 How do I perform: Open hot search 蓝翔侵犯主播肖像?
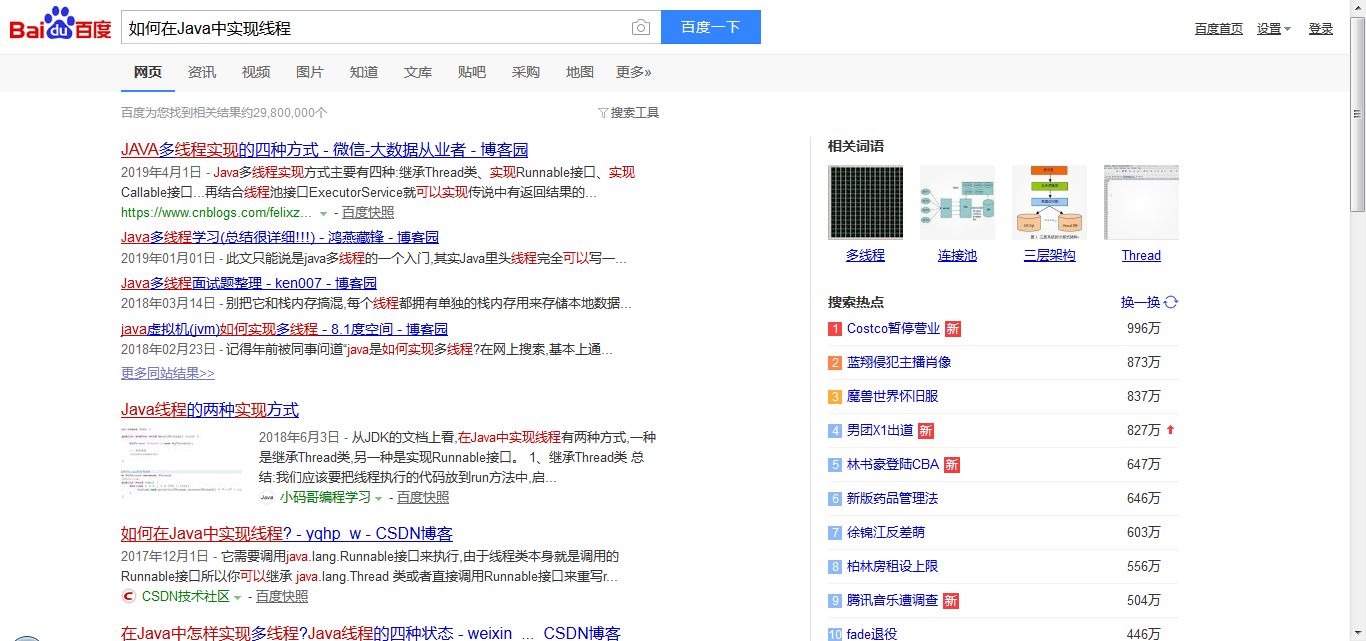click(899, 363)
